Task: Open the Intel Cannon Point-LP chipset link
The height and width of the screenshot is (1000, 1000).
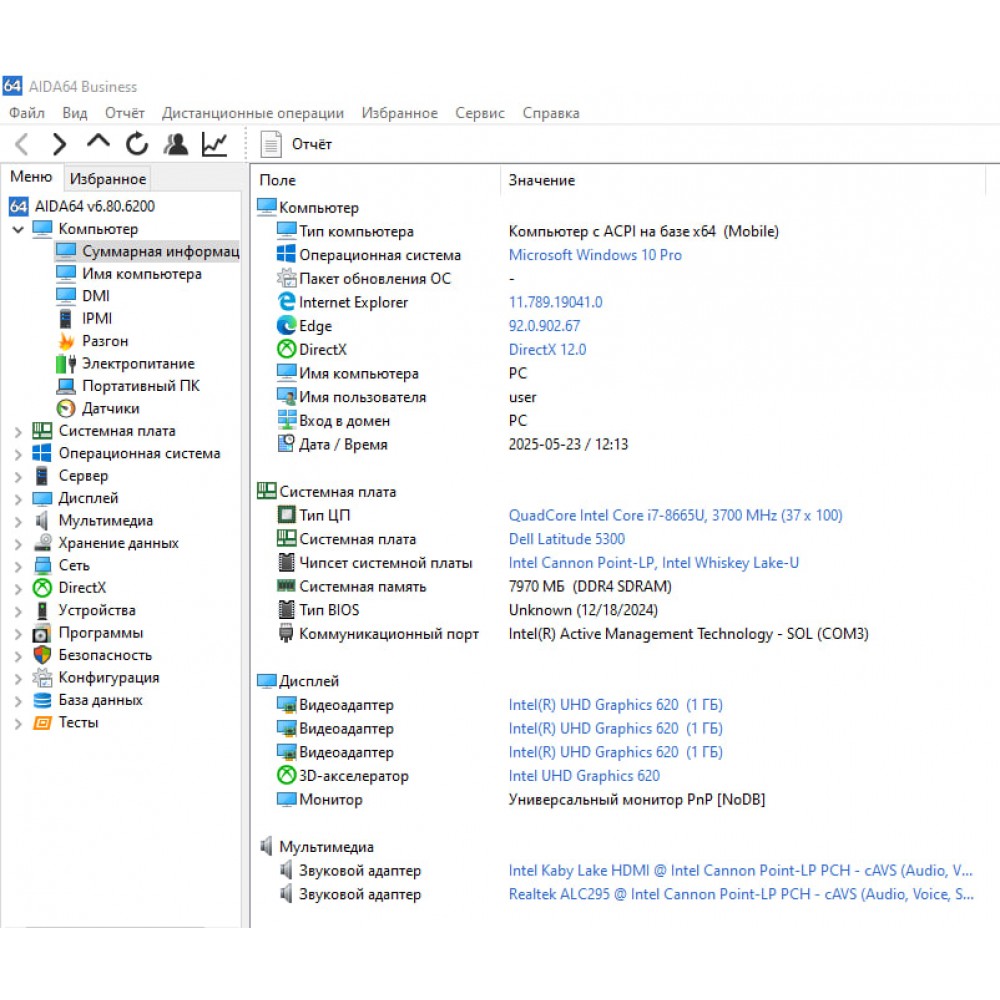Action: tap(653, 562)
